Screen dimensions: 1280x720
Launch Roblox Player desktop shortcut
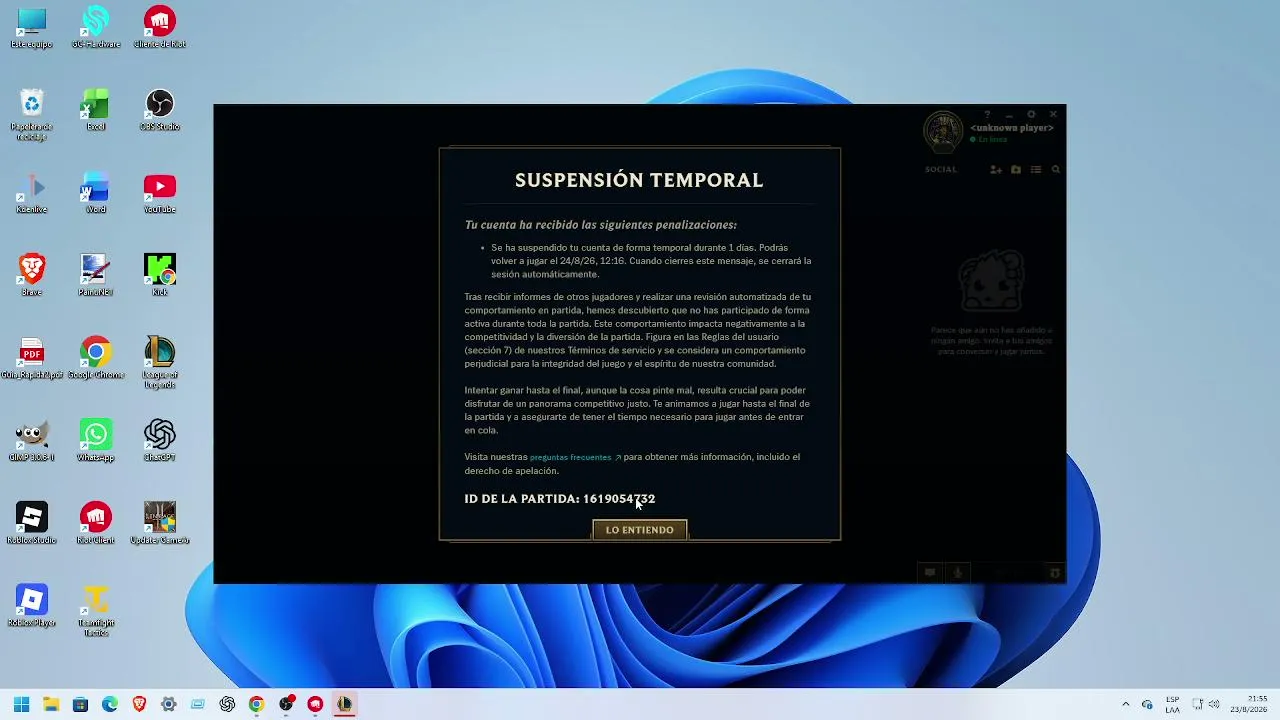click(x=32, y=606)
